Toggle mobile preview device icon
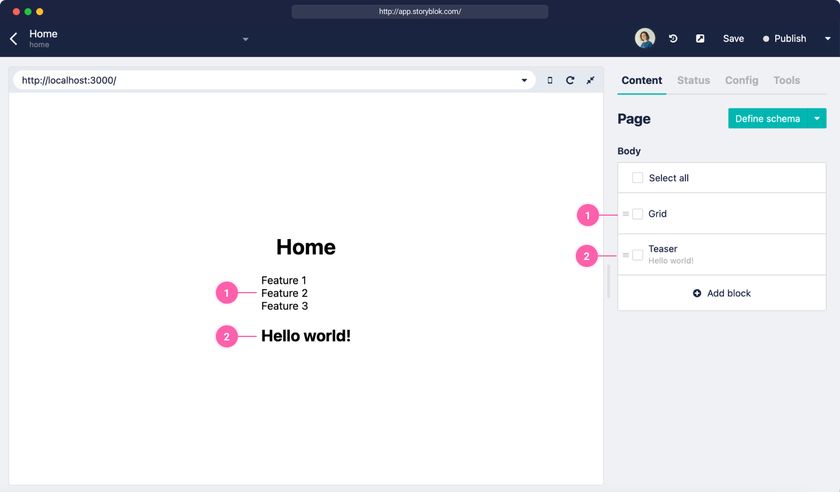Screen dimensions: 840x492 coord(550,80)
